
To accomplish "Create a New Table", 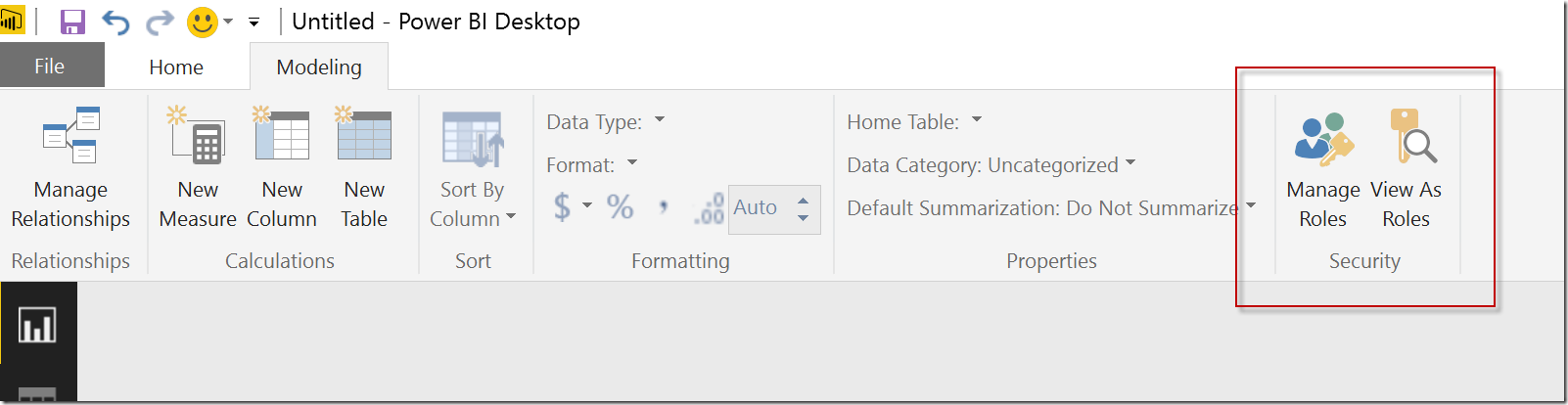I will [x=364, y=168].
